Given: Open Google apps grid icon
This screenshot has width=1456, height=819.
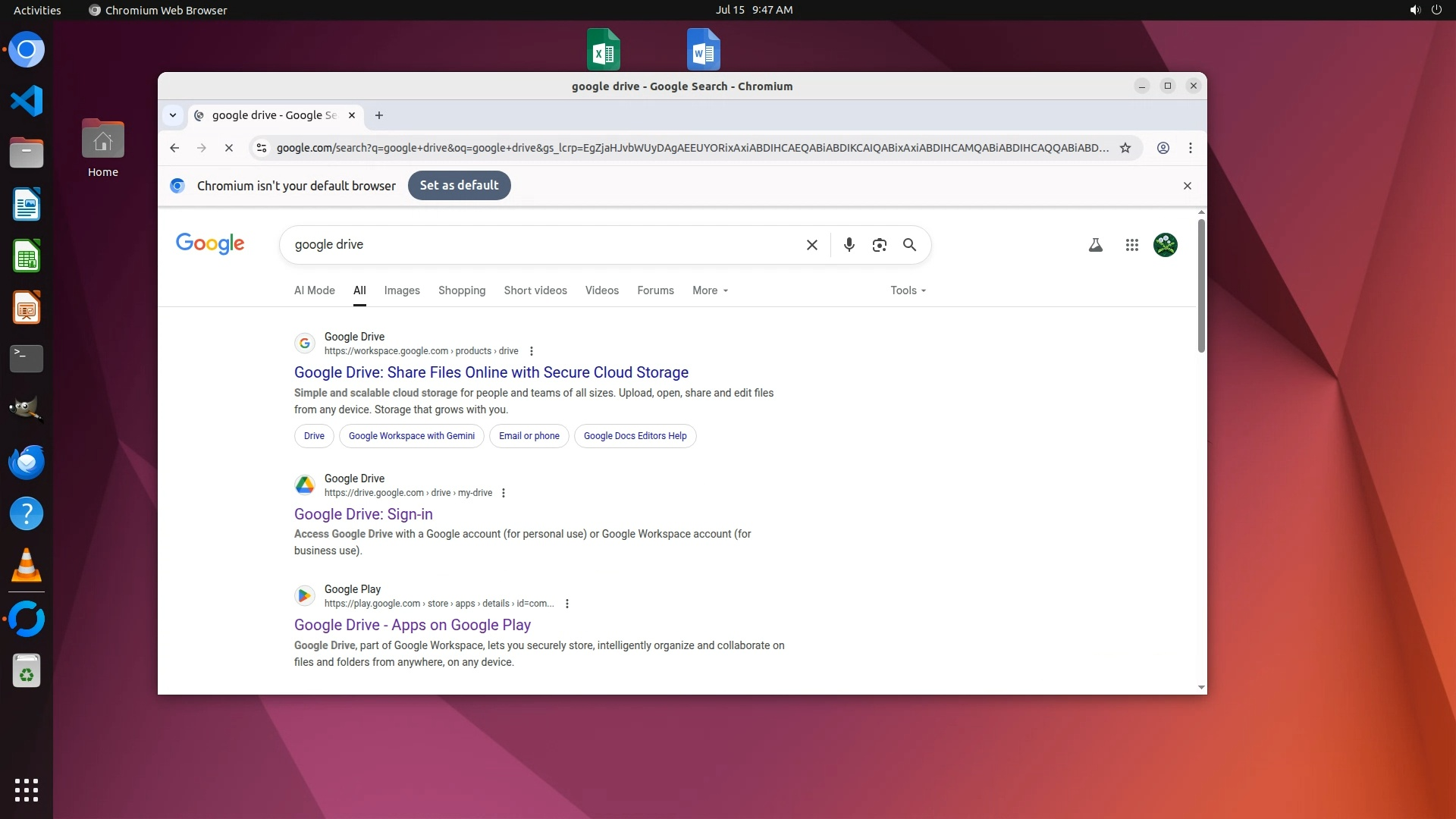Looking at the screenshot, I should coord(1131,245).
